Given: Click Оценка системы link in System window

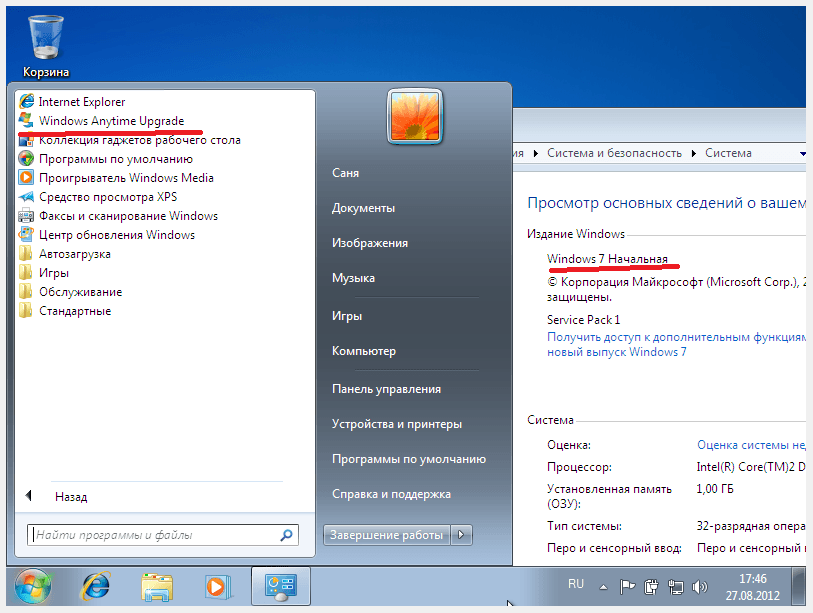Looking at the screenshot, I should coord(751,445).
